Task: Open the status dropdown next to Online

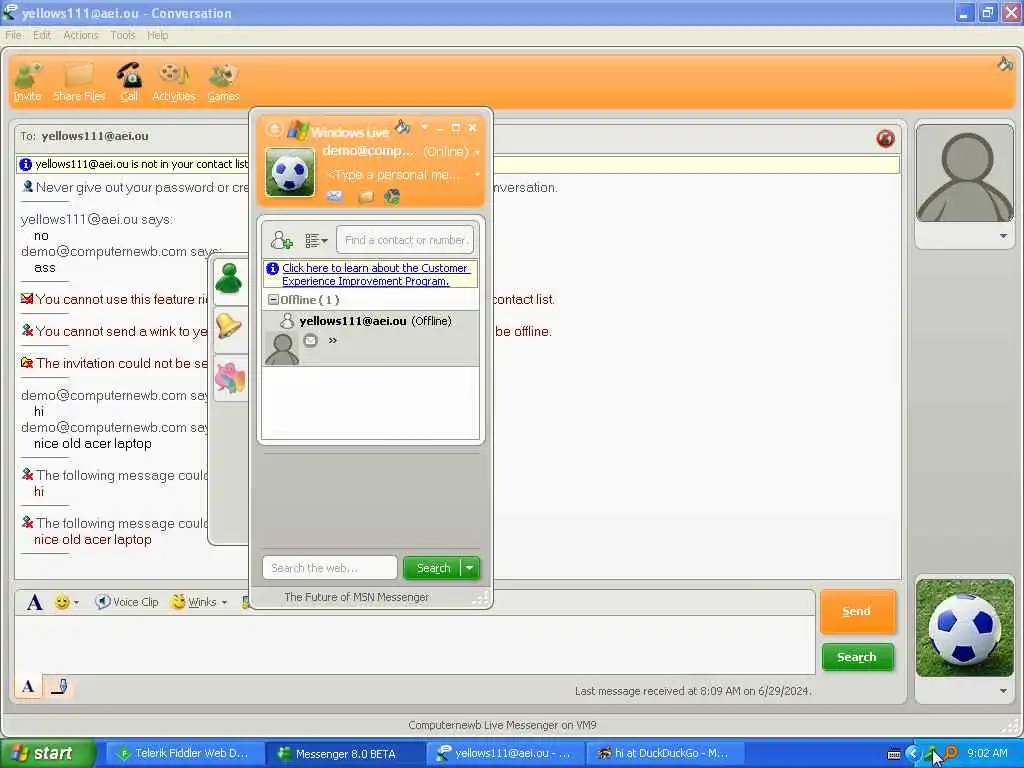Action: point(477,152)
